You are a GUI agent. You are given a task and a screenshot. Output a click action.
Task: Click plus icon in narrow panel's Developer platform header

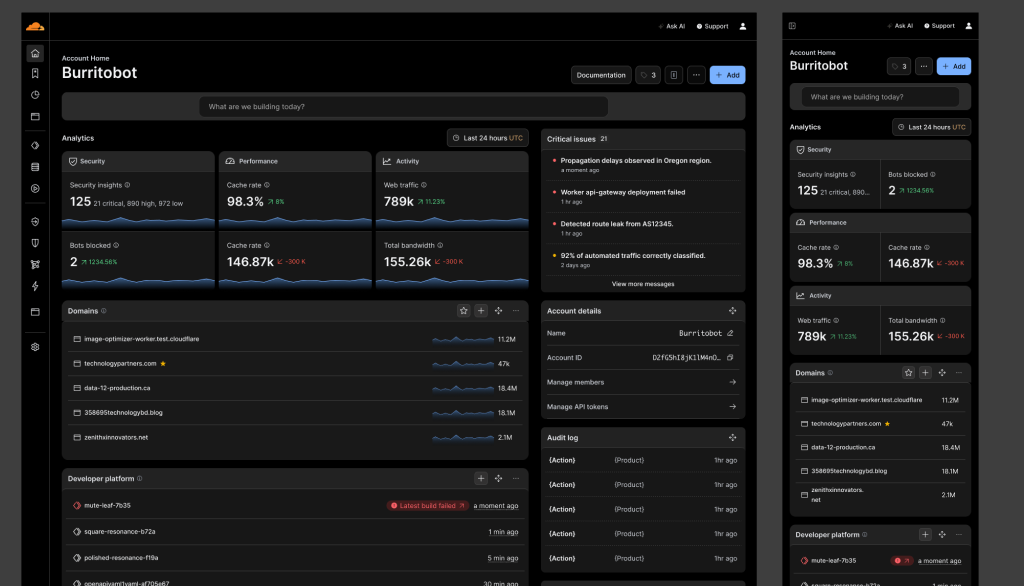tap(925, 534)
